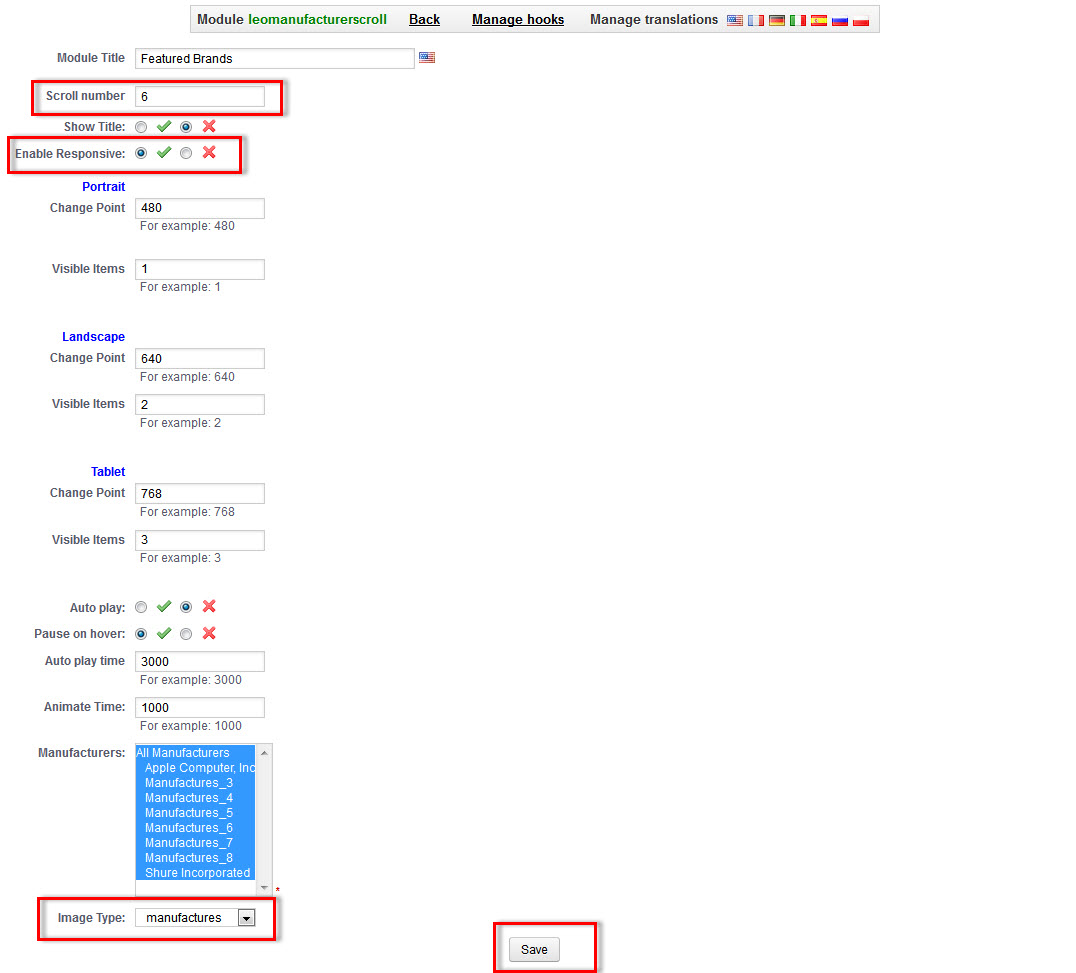The height and width of the screenshot is (973, 1076).
Task: Click language flag beside Module Title field
Action: (427, 58)
